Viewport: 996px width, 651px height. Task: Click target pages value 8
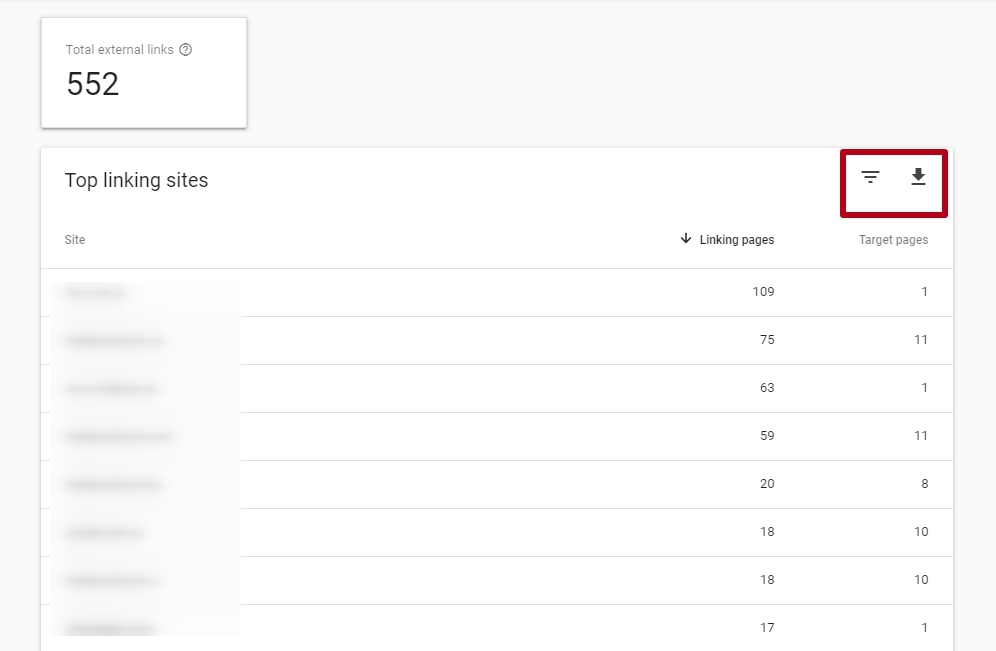924,483
